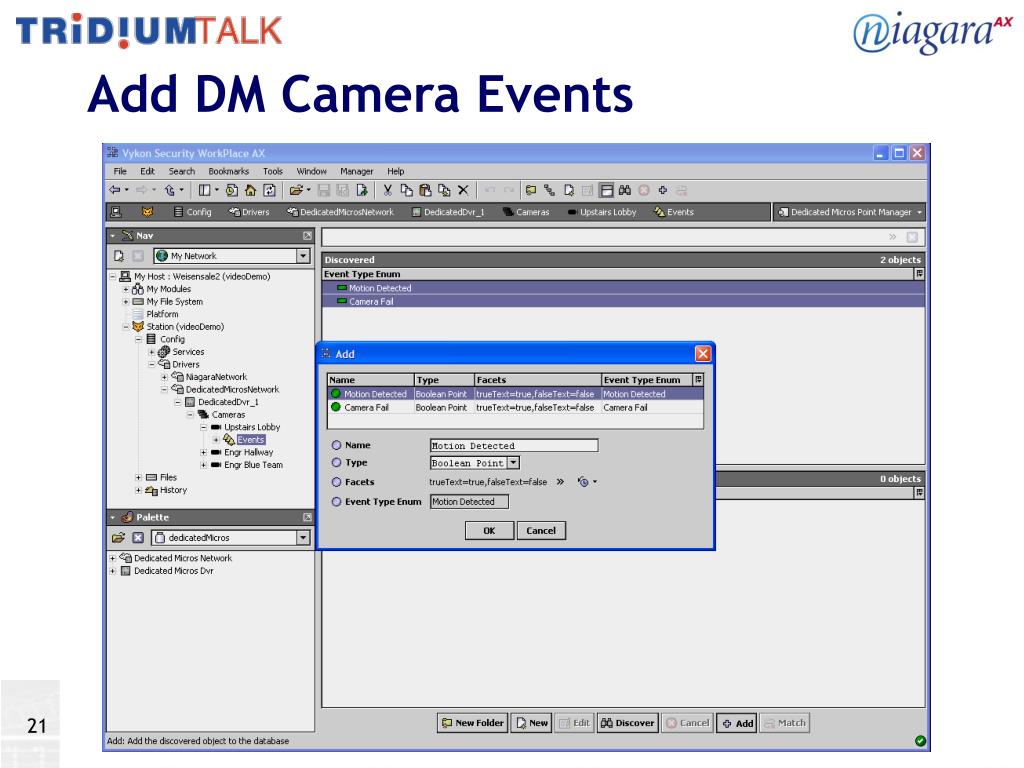Open the Tools menu
The height and width of the screenshot is (768, 1024).
[x=273, y=171]
